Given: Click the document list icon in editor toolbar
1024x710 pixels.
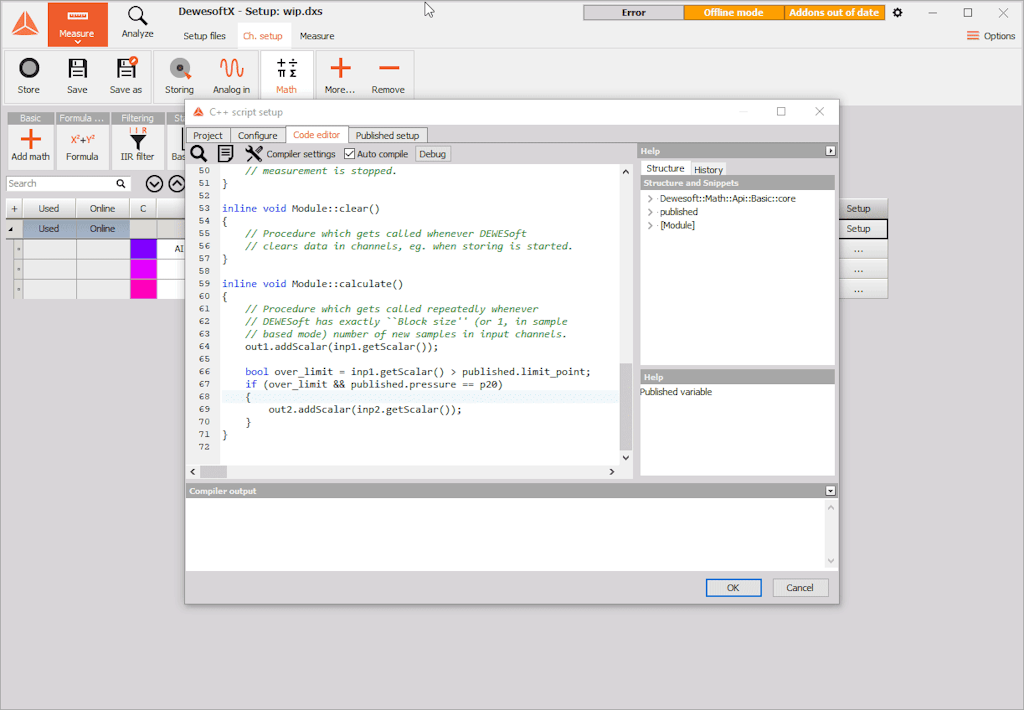Looking at the screenshot, I should [x=226, y=154].
